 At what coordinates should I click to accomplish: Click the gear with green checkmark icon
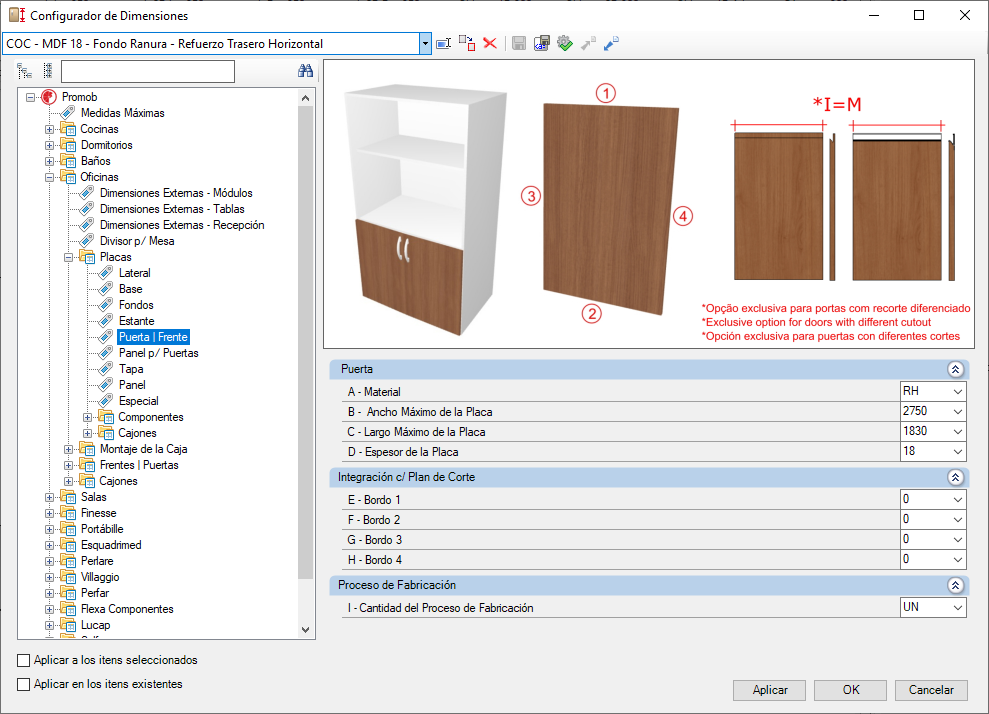(x=565, y=44)
